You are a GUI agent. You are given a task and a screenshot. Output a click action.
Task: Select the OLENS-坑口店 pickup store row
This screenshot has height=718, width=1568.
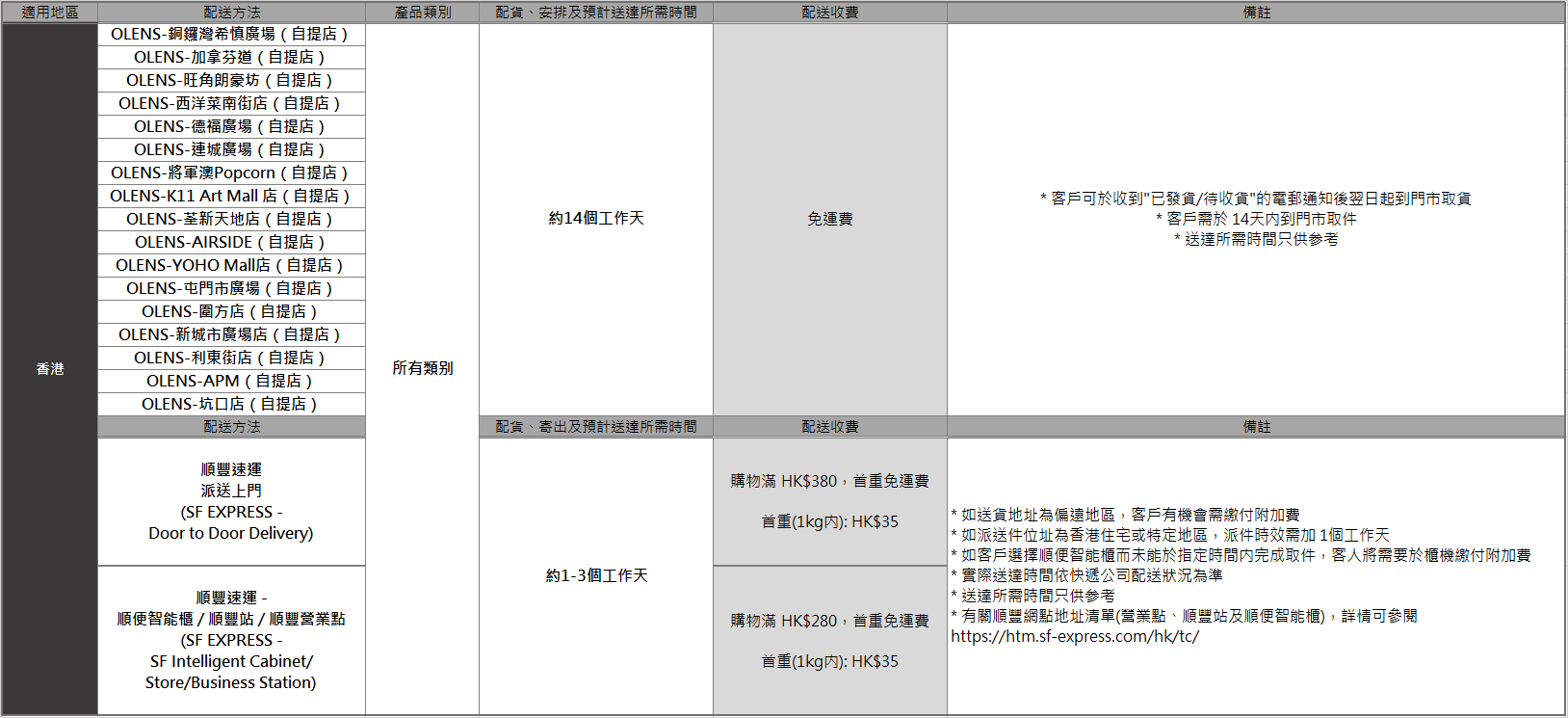(x=231, y=404)
